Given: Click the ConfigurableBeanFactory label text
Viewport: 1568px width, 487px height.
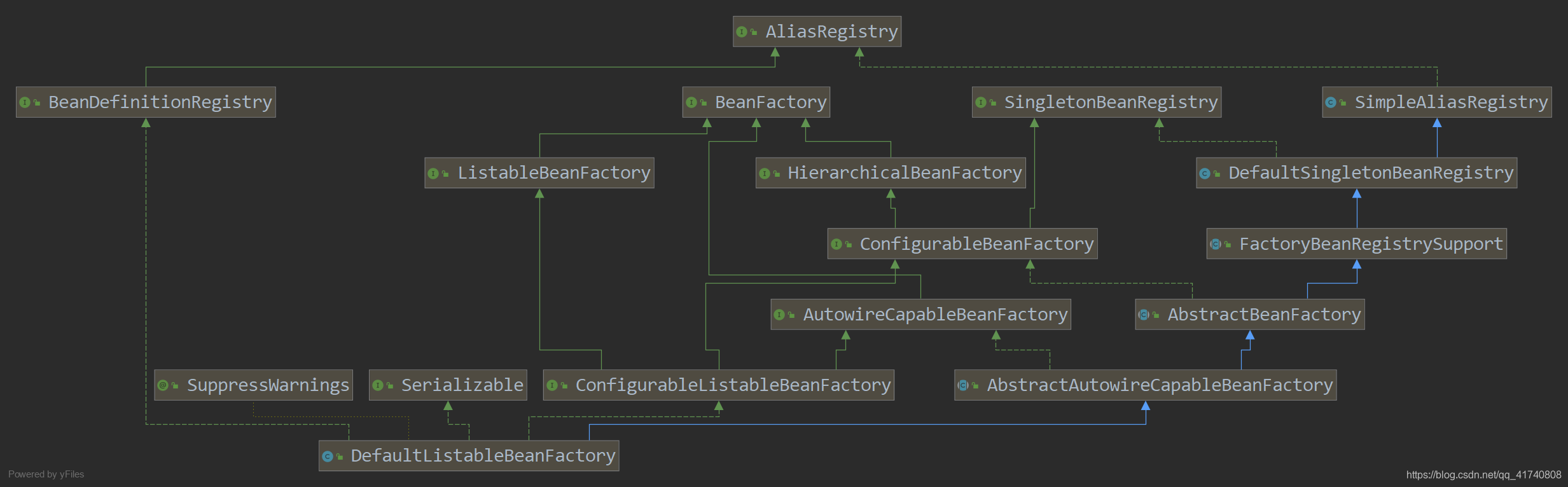Looking at the screenshot, I should click(x=976, y=244).
